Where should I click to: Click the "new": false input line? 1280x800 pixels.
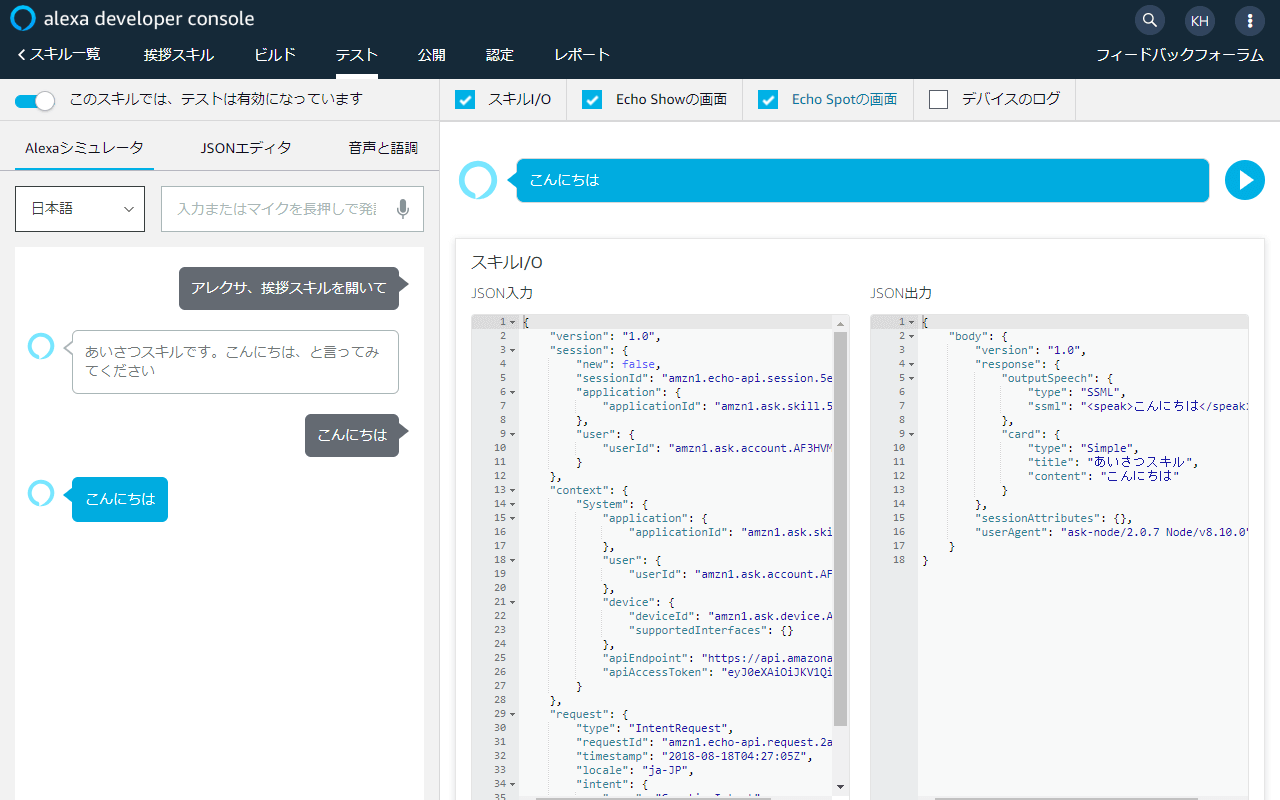coord(619,364)
